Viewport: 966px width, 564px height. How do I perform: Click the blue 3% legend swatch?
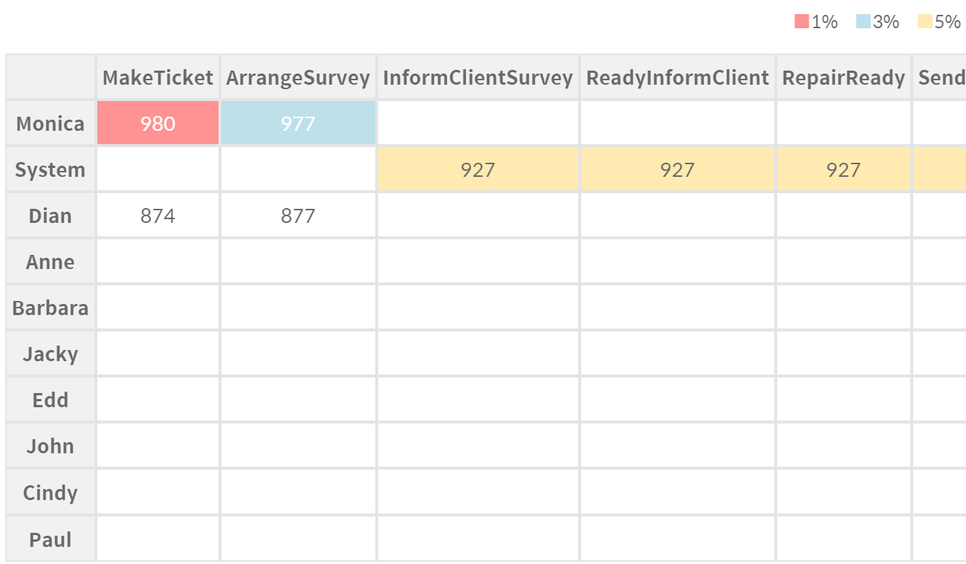pos(862,22)
